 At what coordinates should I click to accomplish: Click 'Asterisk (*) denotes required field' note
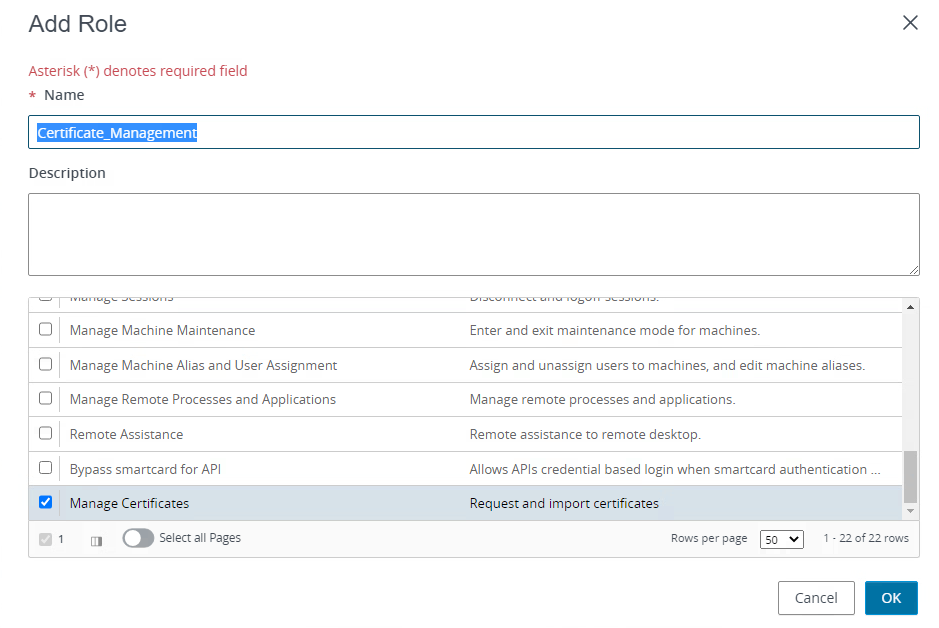coord(138,71)
